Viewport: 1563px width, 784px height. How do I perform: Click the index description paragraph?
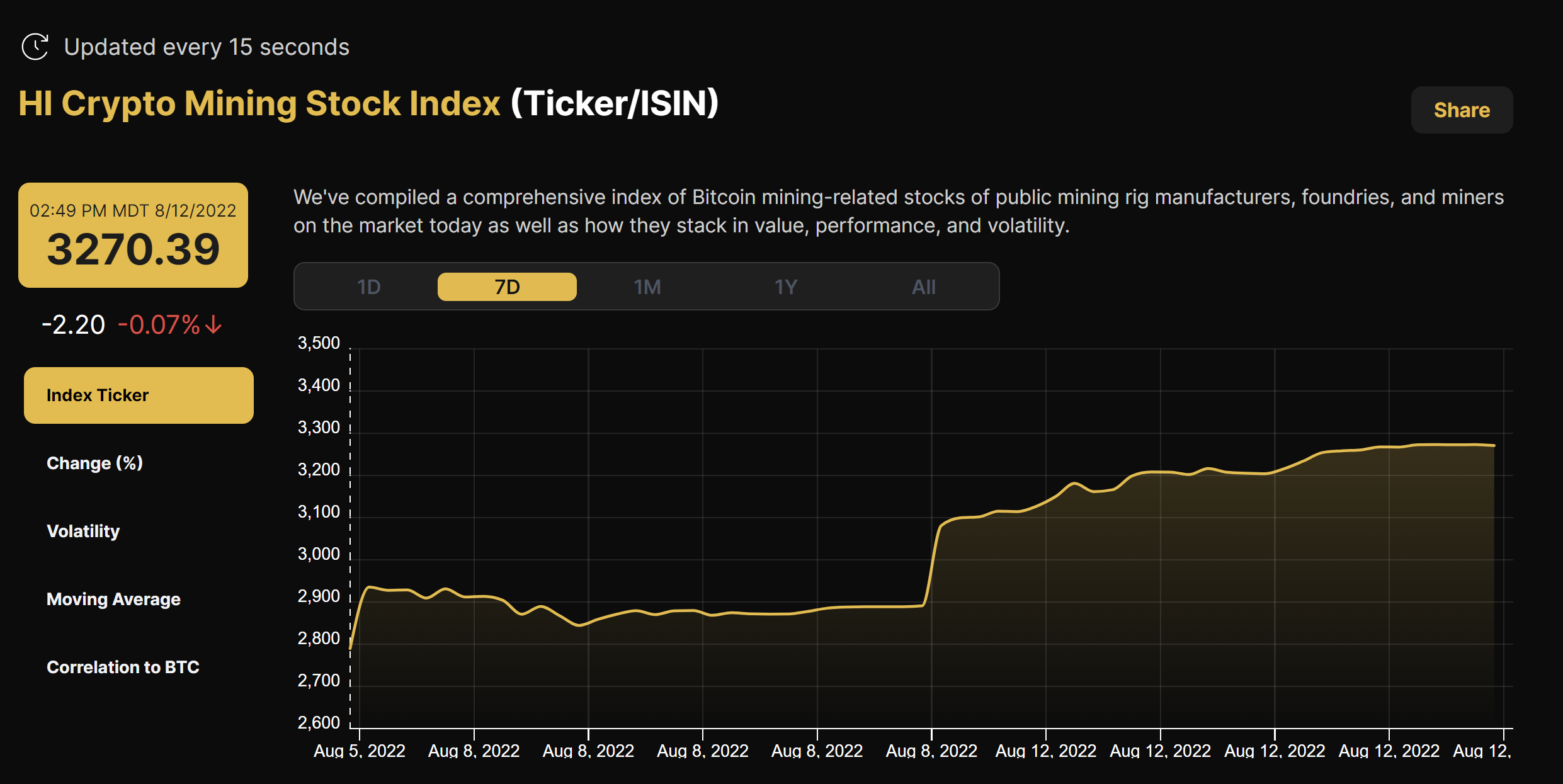[x=899, y=211]
